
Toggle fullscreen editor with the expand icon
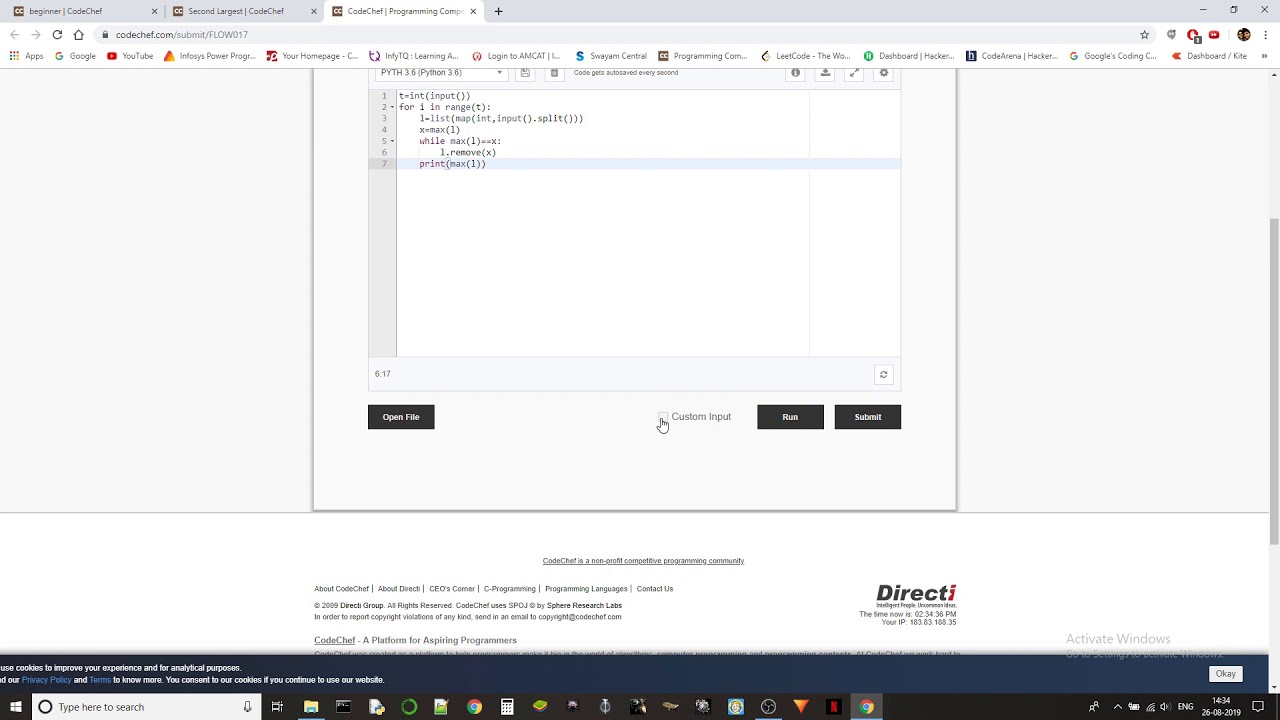[x=854, y=73]
